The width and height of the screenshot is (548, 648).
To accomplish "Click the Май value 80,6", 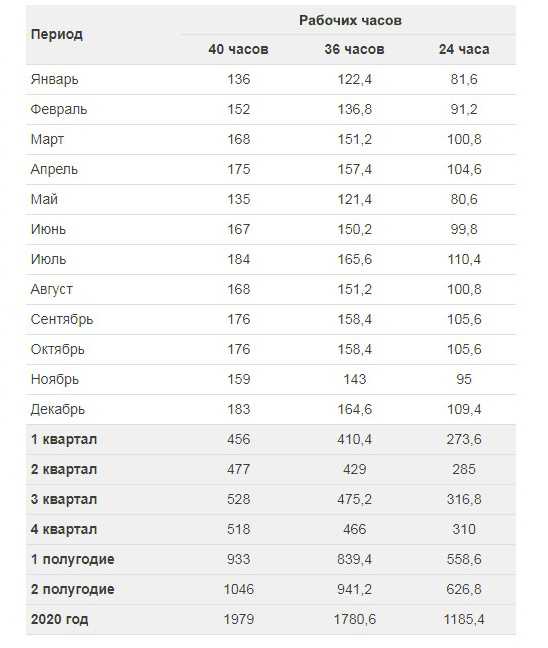I will tap(464, 199).
